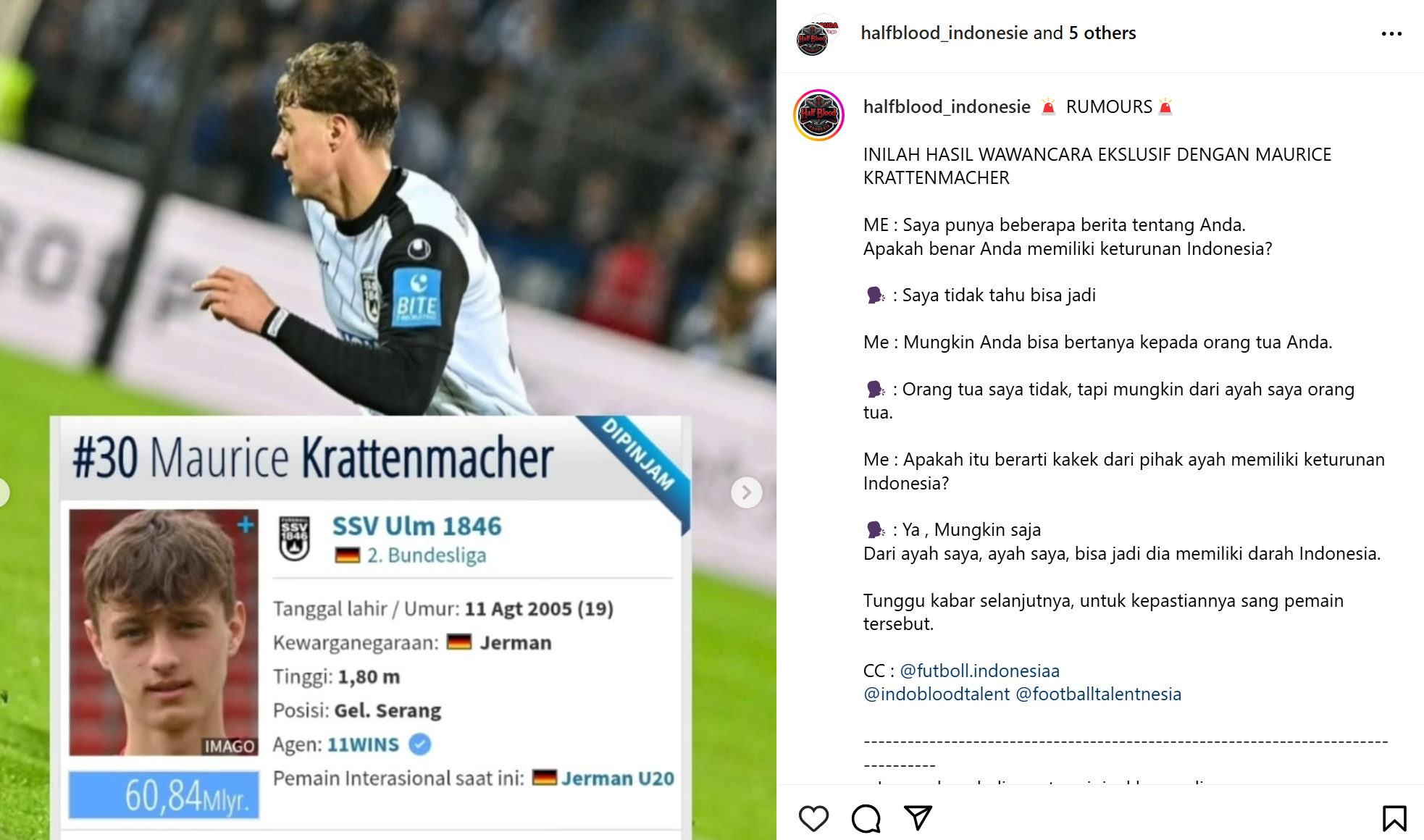Like the post with the heart icon
This screenshot has height=840, width=1424.
pyautogui.click(x=813, y=818)
